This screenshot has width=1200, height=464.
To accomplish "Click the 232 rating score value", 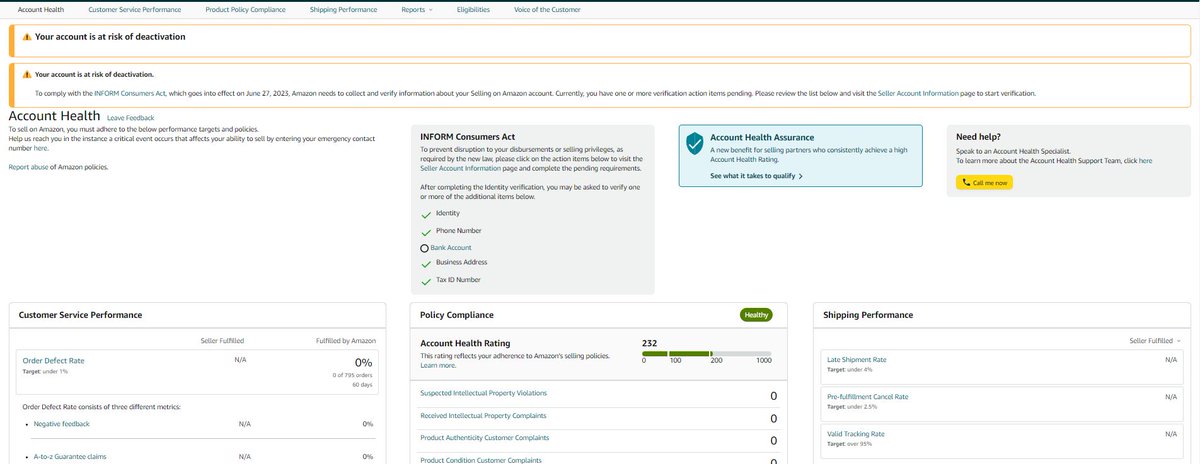I will (x=649, y=342).
